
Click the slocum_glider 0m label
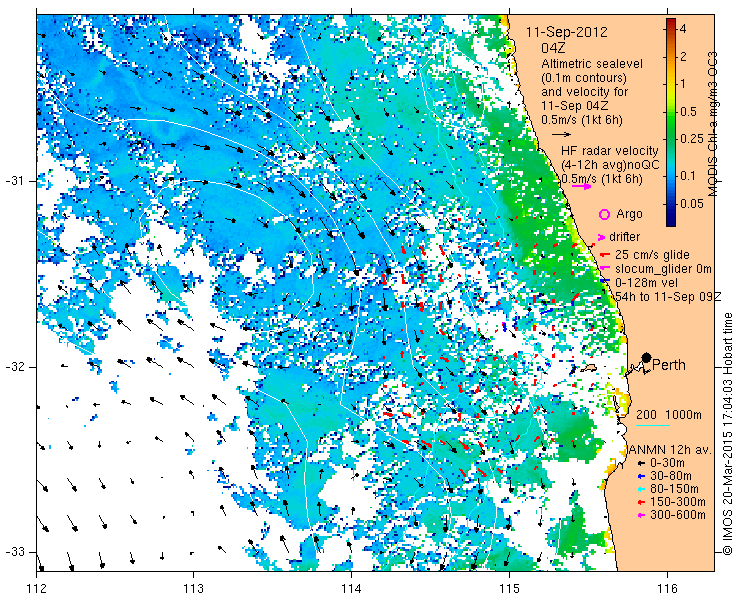663,269
